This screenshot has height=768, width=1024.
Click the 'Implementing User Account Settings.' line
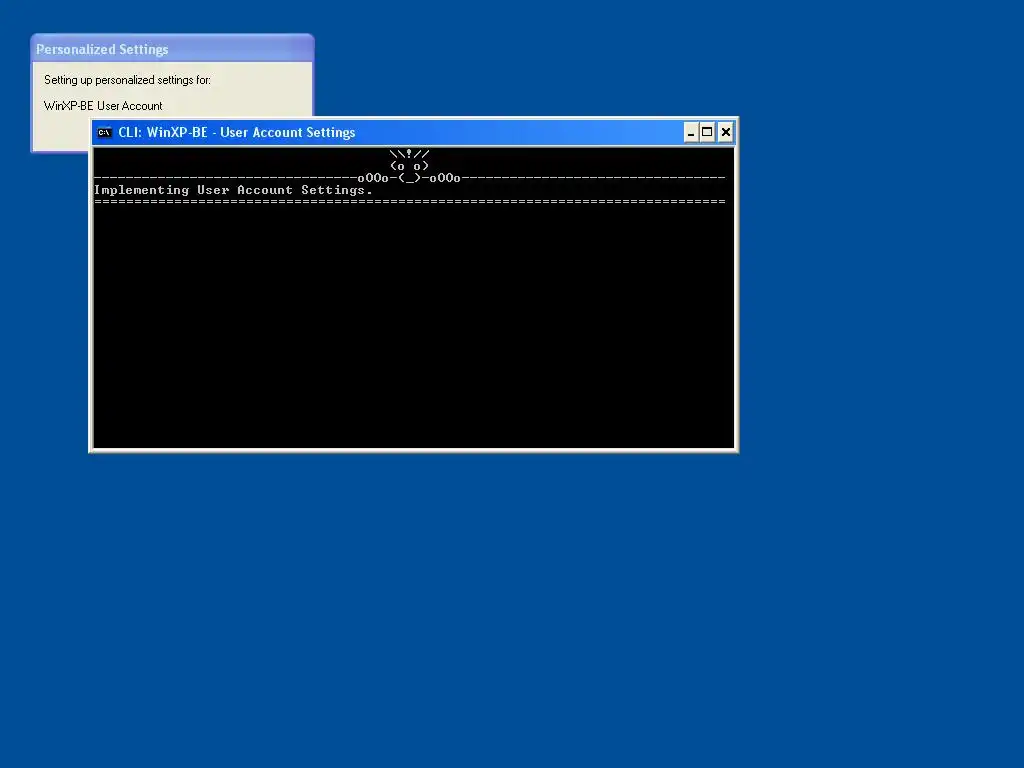coord(233,190)
